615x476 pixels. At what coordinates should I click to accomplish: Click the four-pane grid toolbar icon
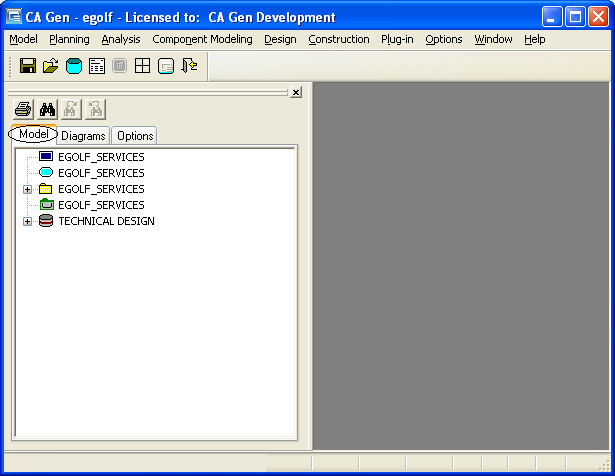pyautogui.click(x=142, y=65)
